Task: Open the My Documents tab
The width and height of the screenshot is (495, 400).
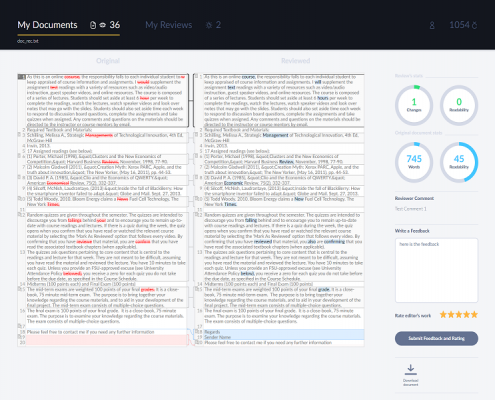Action: [x=47, y=25]
